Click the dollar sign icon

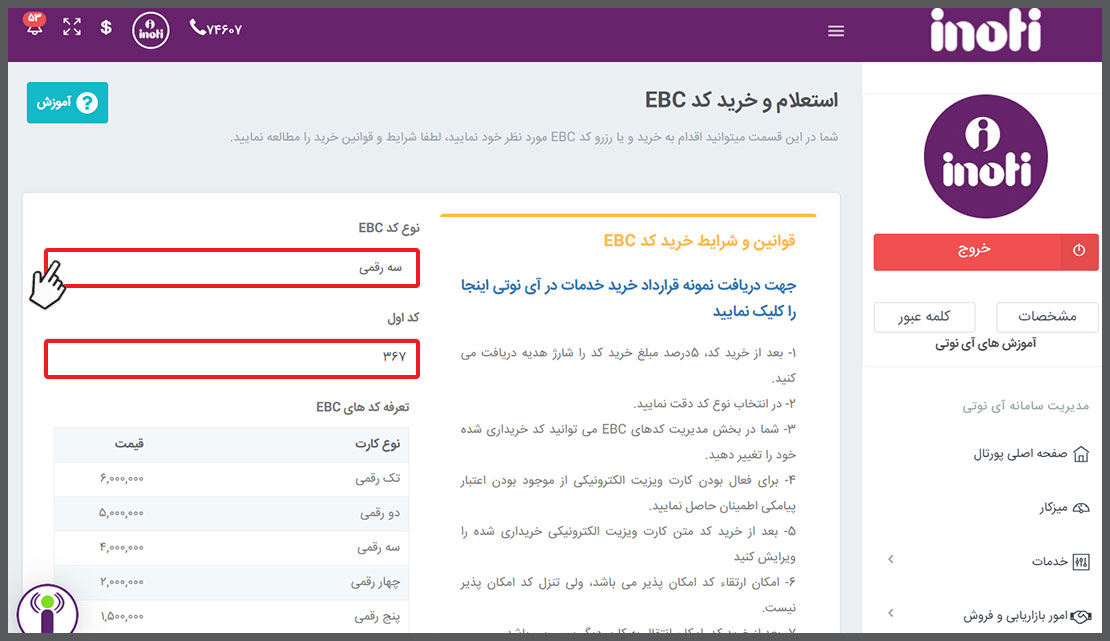click(106, 28)
